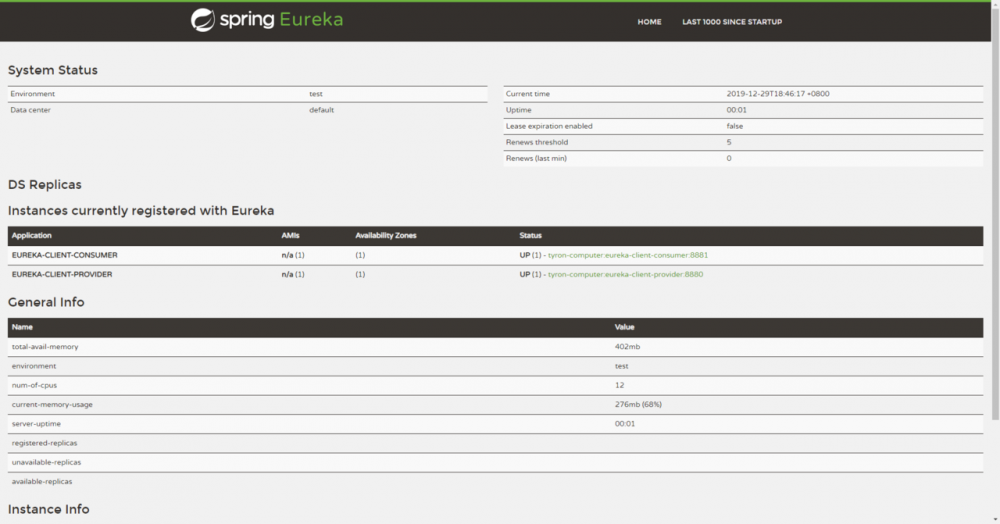Click the Spring Eureka logo

coord(267,20)
